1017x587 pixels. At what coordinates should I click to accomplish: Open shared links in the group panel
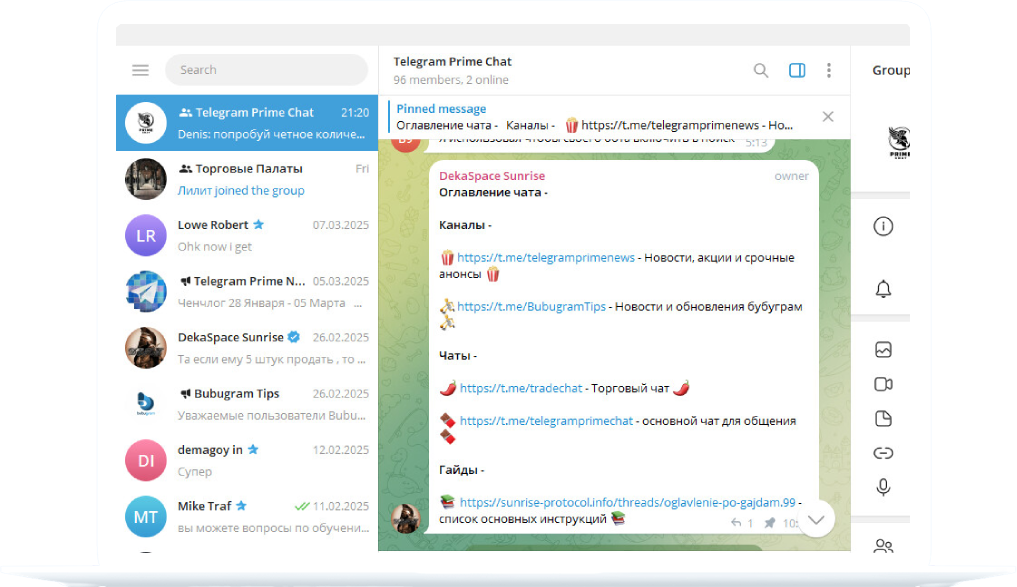[883, 453]
